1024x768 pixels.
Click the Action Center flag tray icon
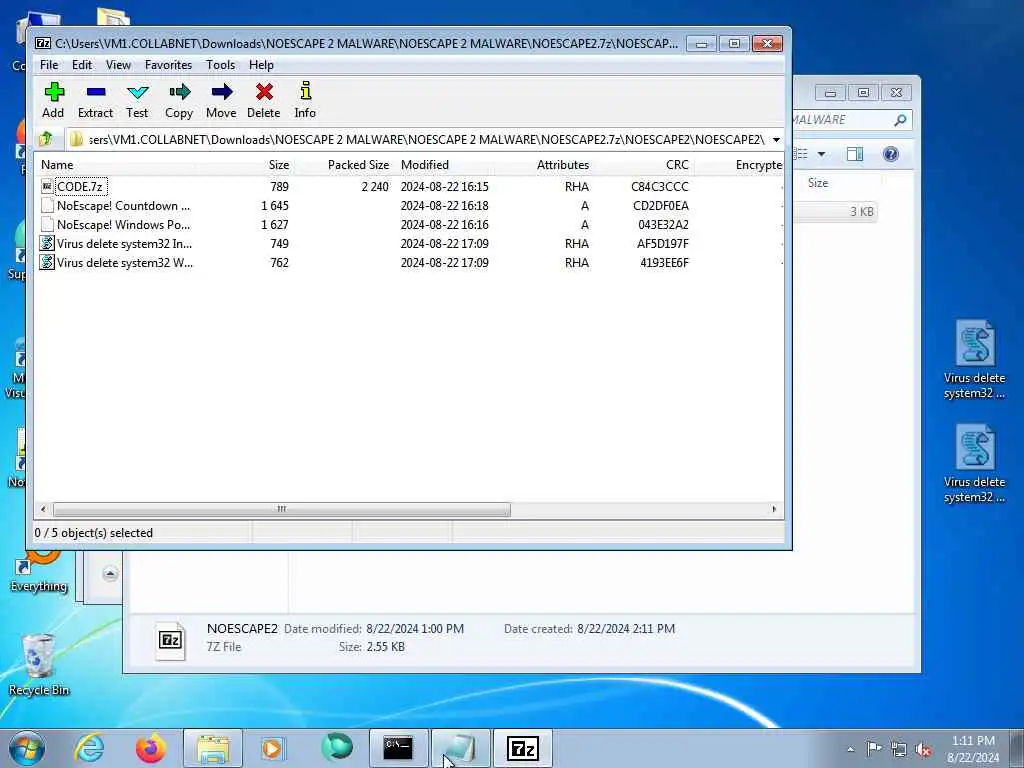[874, 749]
